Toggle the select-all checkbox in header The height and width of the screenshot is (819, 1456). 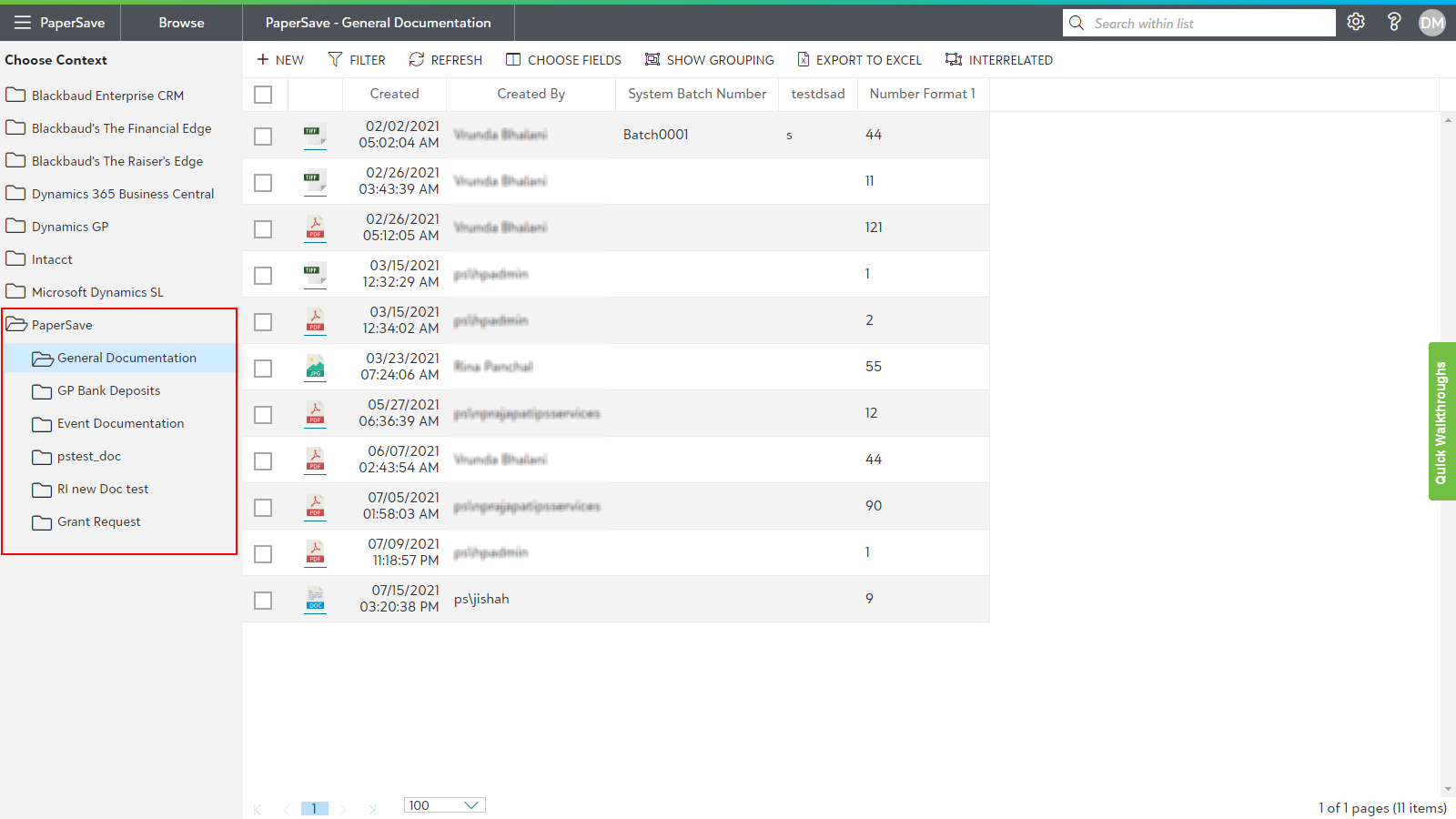[263, 95]
